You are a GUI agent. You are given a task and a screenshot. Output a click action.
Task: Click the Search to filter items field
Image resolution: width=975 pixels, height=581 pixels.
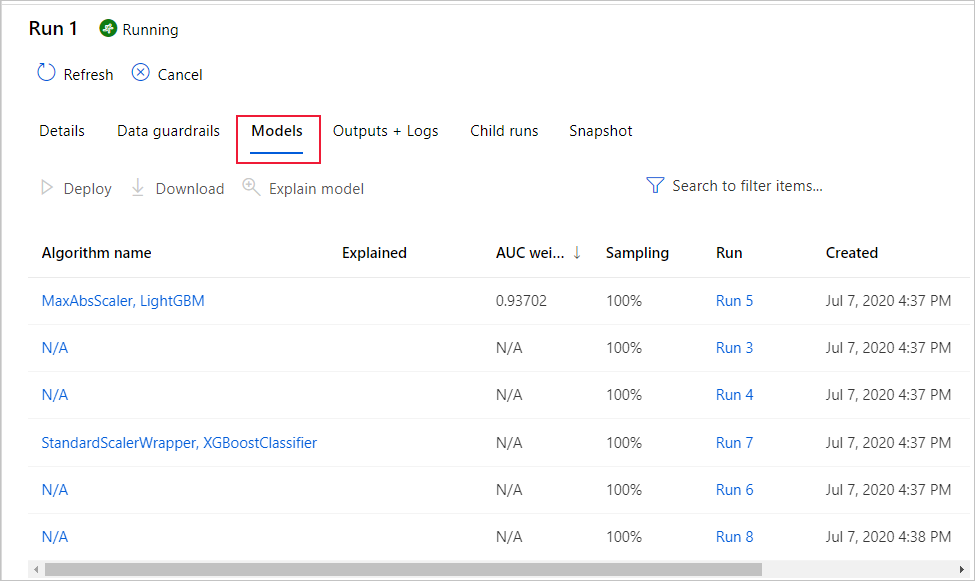pyautogui.click(x=746, y=185)
